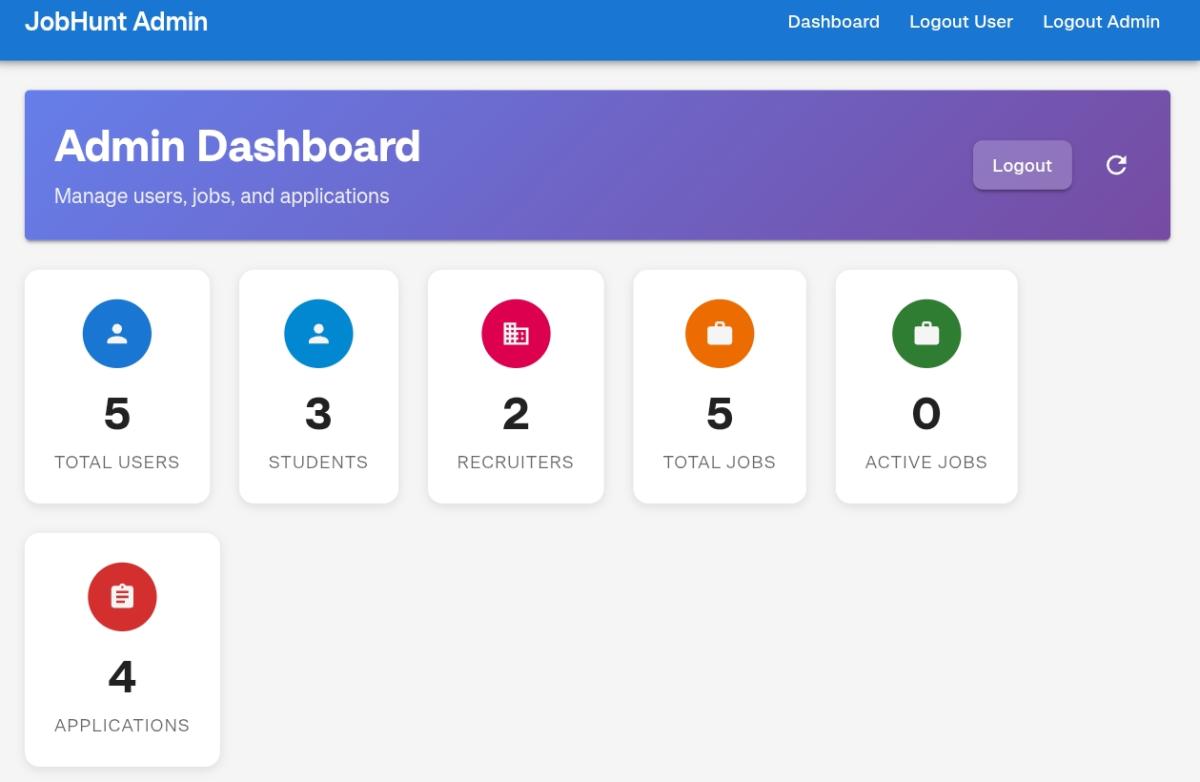
Task: Click the TOTAL JOBS label
Action: tap(719, 462)
